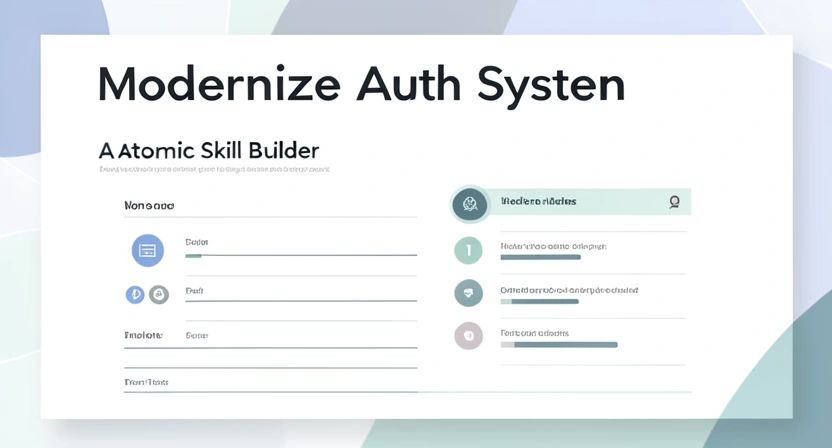832x448 pixels.
Task: Click the Modernize Auth System title
Action: pos(361,84)
